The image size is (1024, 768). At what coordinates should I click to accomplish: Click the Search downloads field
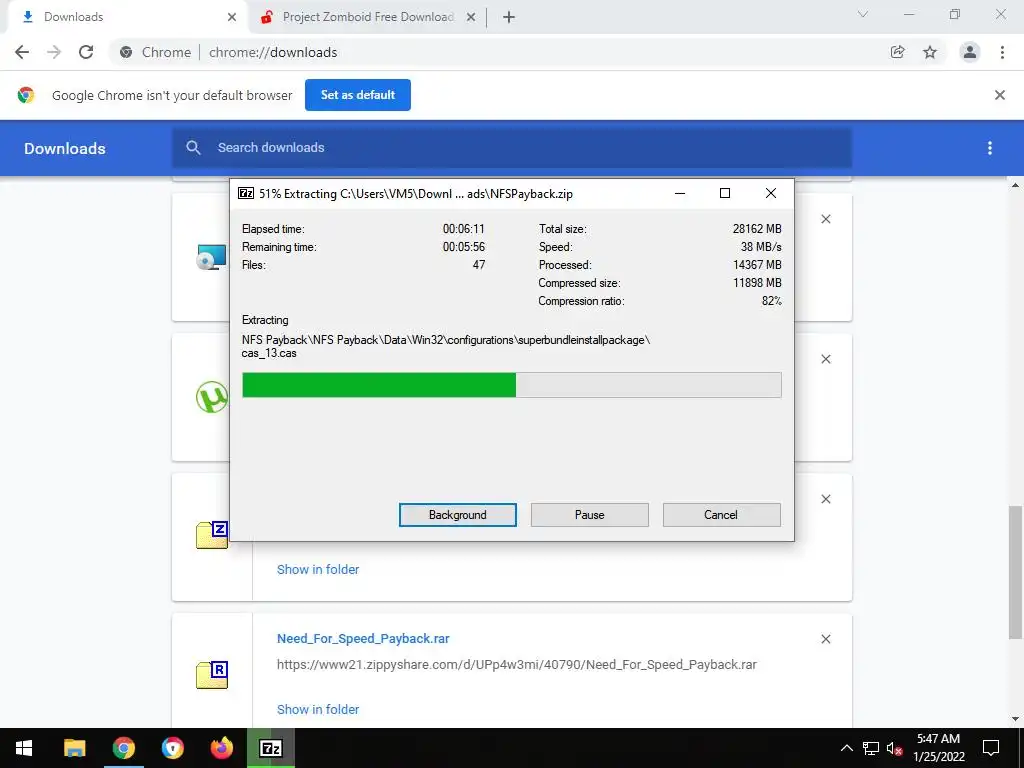click(512, 148)
